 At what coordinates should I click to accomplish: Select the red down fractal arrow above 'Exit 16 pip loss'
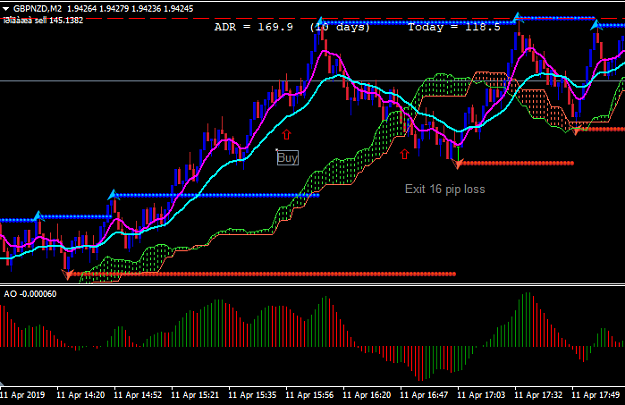[458, 164]
